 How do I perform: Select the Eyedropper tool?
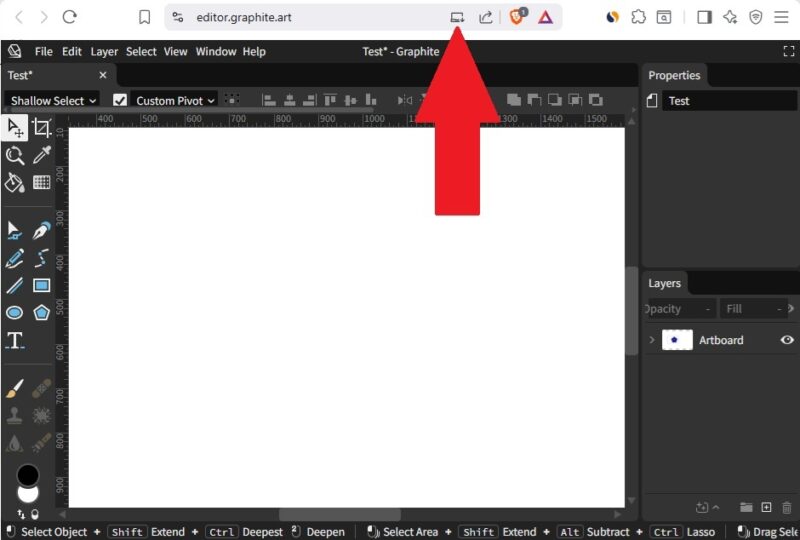pyautogui.click(x=41, y=155)
